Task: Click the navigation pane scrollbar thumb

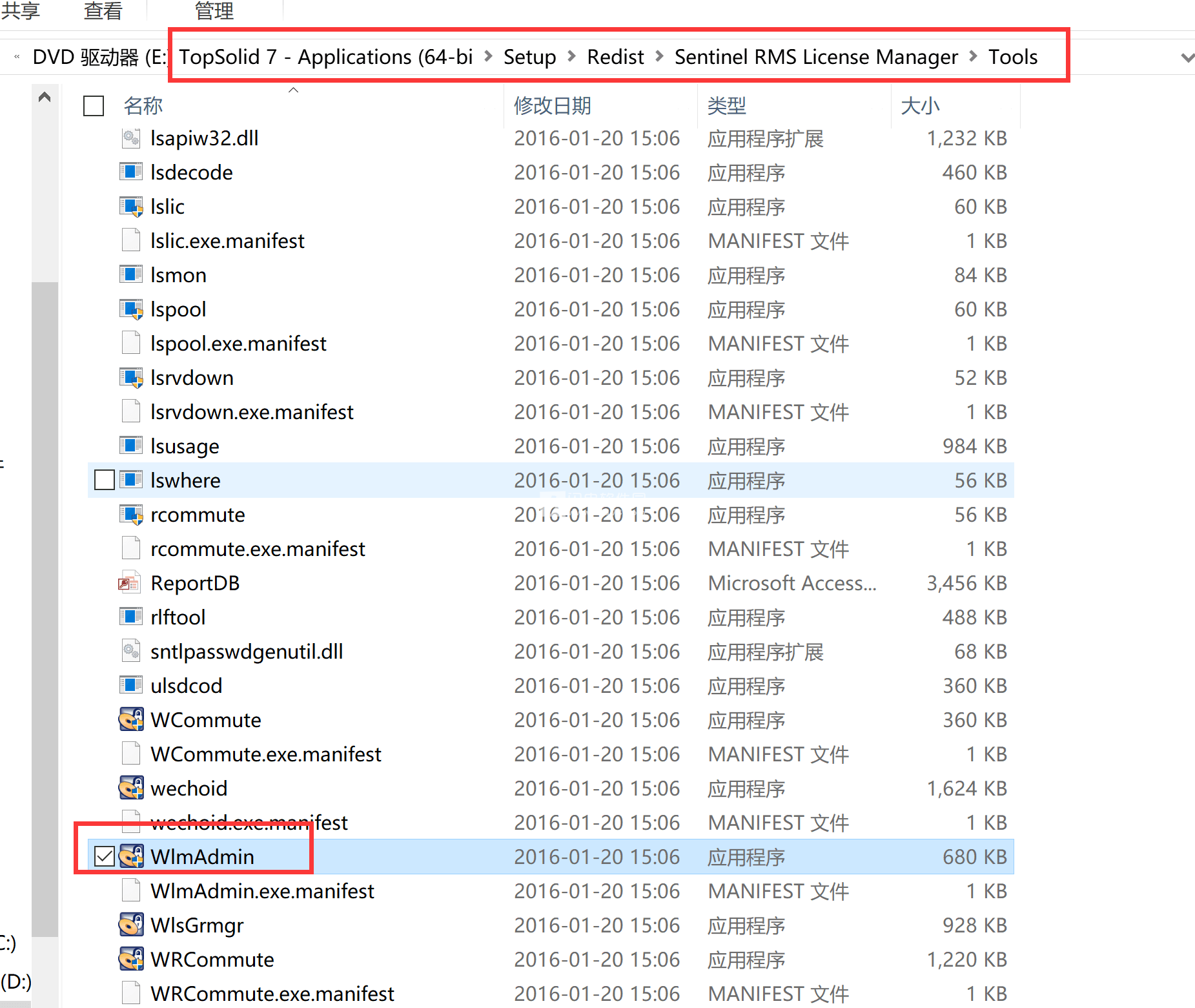Action: (x=45, y=608)
